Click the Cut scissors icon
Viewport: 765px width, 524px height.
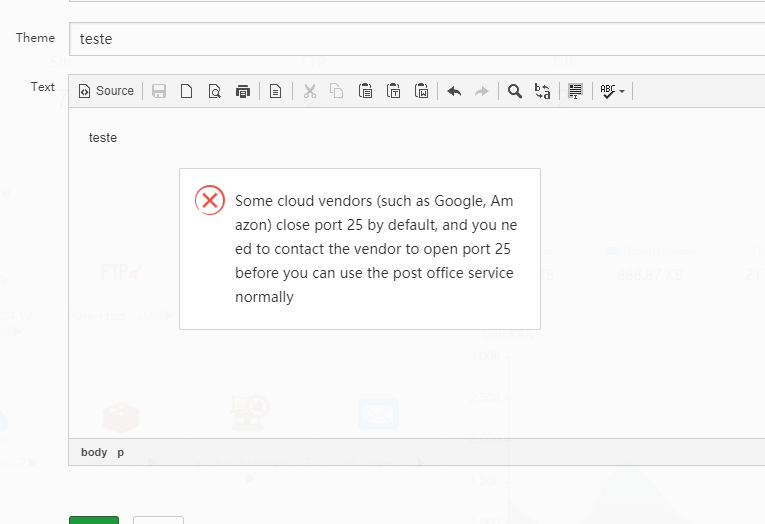coord(310,91)
